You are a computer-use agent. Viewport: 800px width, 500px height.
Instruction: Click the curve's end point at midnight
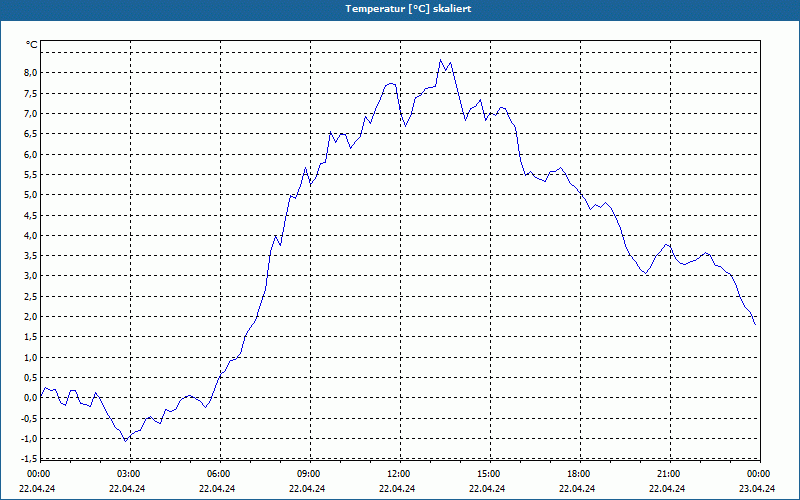[x=755, y=324]
